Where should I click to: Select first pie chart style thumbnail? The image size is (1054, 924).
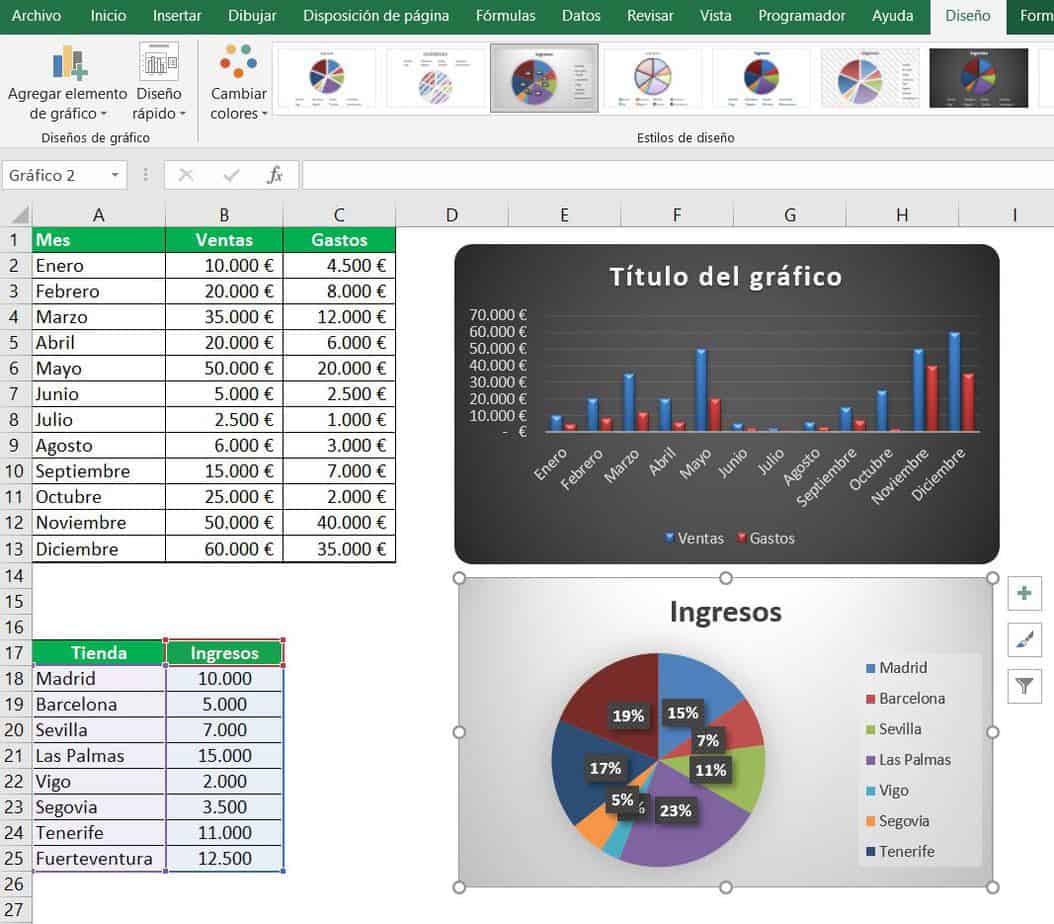tap(327, 78)
